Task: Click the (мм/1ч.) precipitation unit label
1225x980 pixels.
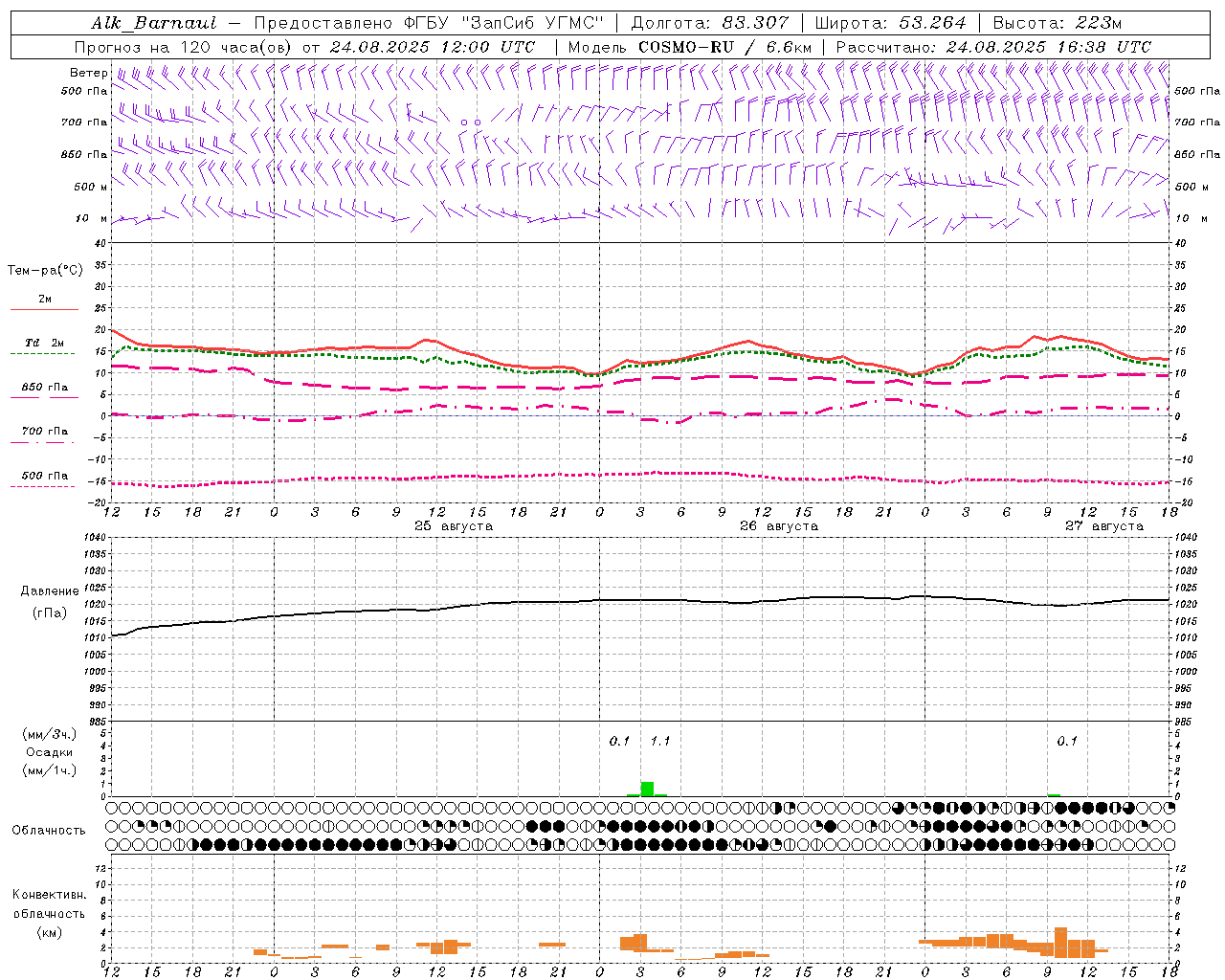Action: click(49, 770)
